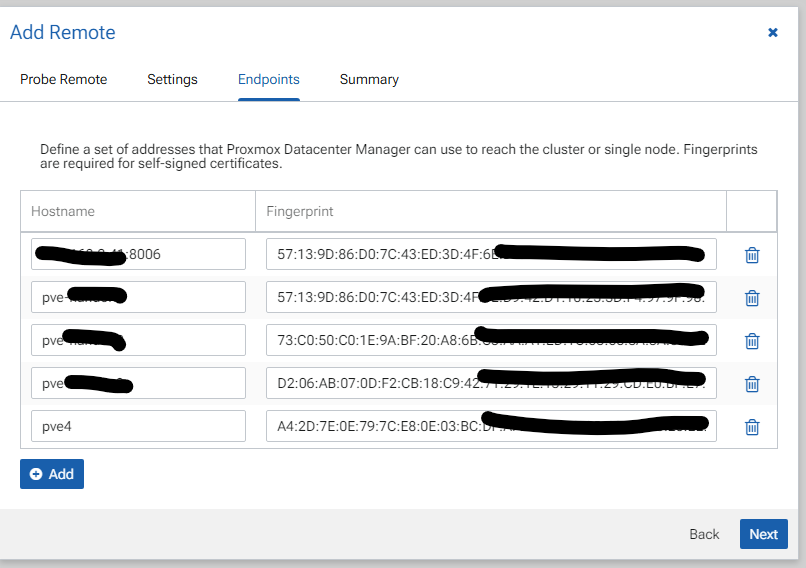Edit the first fingerprint field, in the :8006 row
Image resolution: width=806 pixels, height=568 pixels.
[x=491, y=254]
